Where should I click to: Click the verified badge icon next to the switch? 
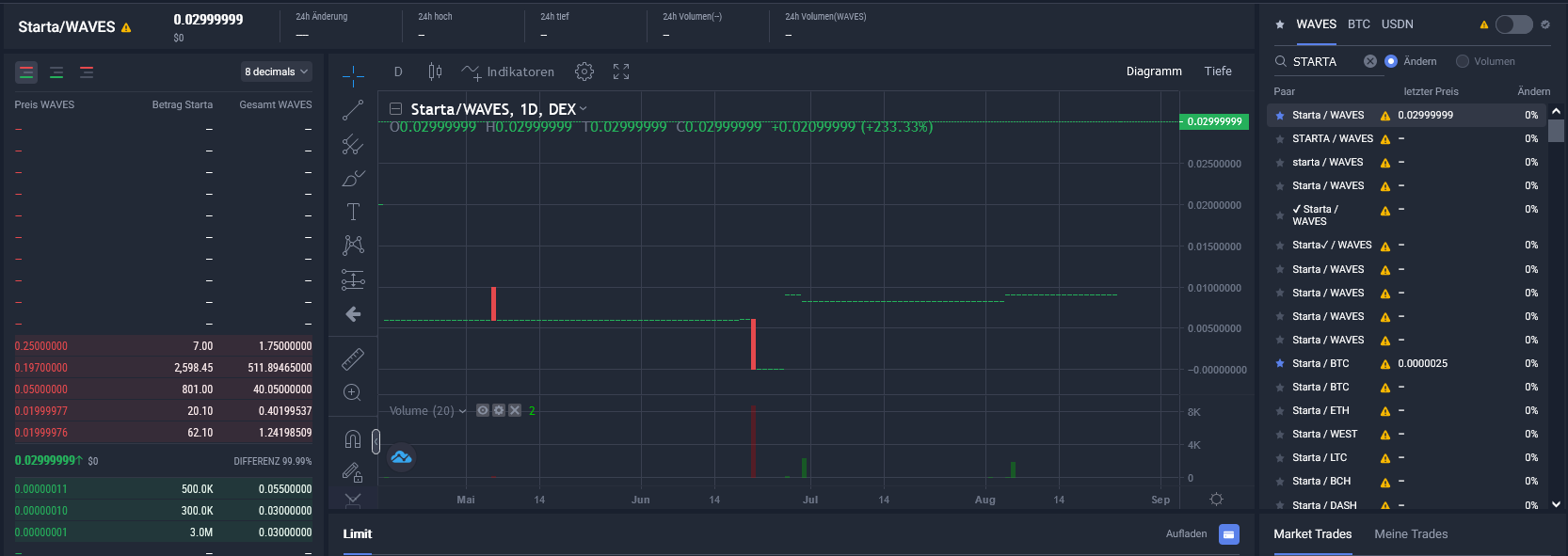pyautogui.click(x=1545, y=24)
